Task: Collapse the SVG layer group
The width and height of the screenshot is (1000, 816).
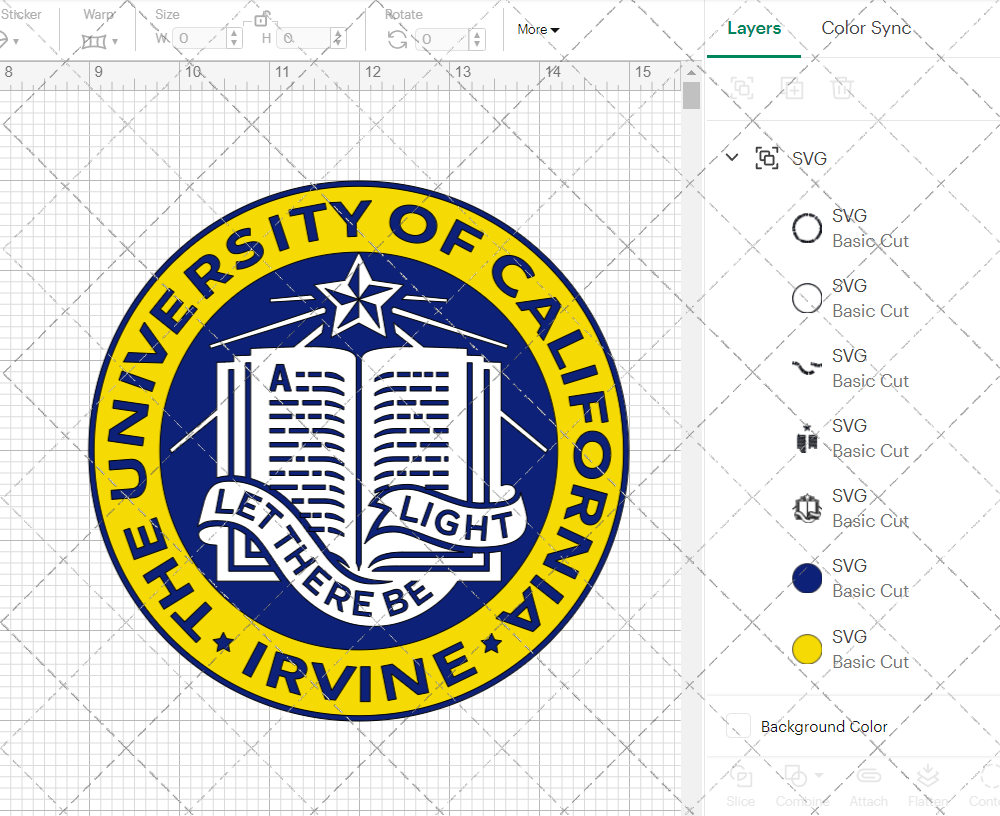Action: tap(731, 158)
